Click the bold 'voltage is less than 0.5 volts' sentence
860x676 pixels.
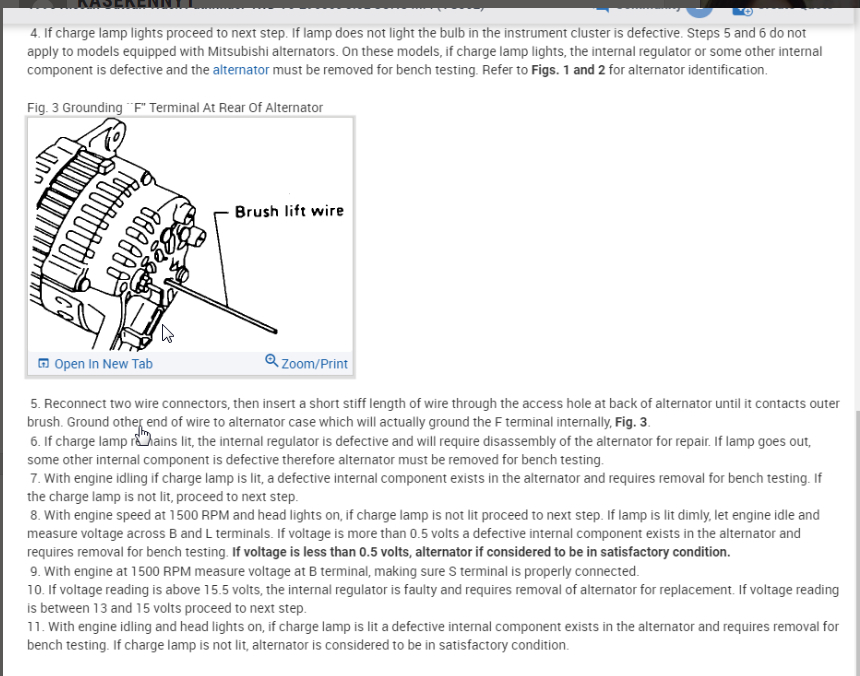tap(481, 552)
